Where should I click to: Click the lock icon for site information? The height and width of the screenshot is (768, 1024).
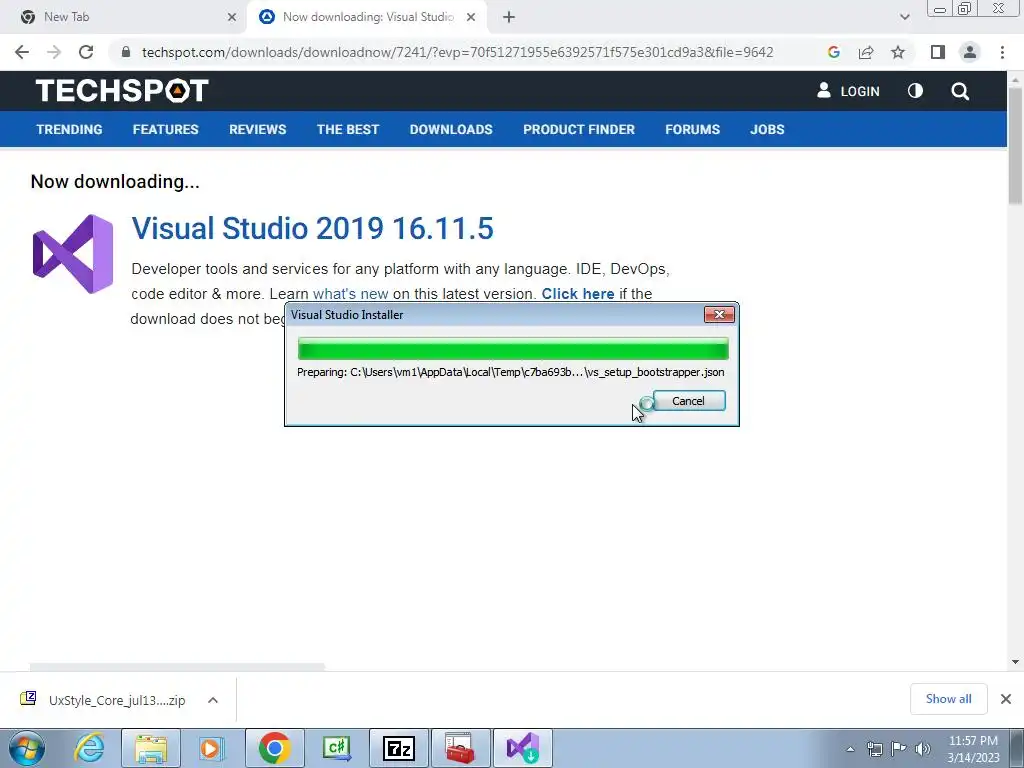126,52
